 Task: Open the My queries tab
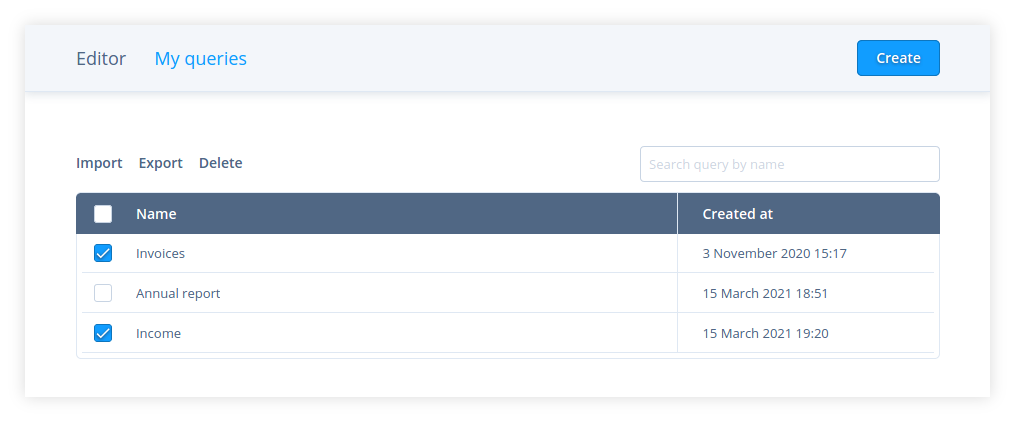[200, 59]
